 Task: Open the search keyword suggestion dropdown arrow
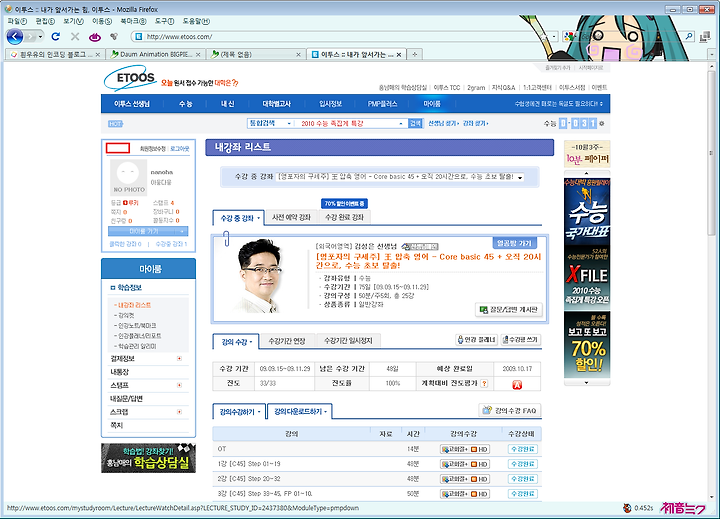pos(401,124)
